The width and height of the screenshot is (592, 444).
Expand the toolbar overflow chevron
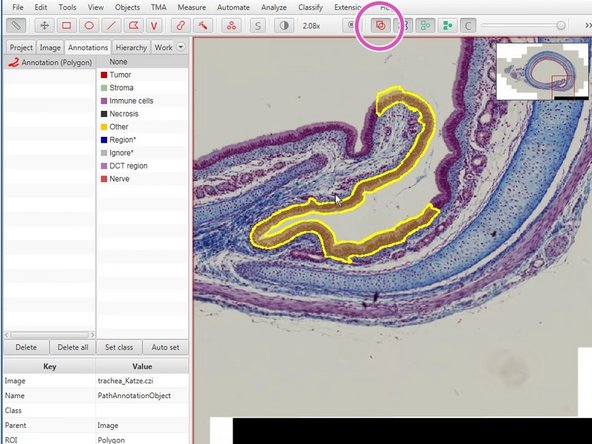click(588, 25)
